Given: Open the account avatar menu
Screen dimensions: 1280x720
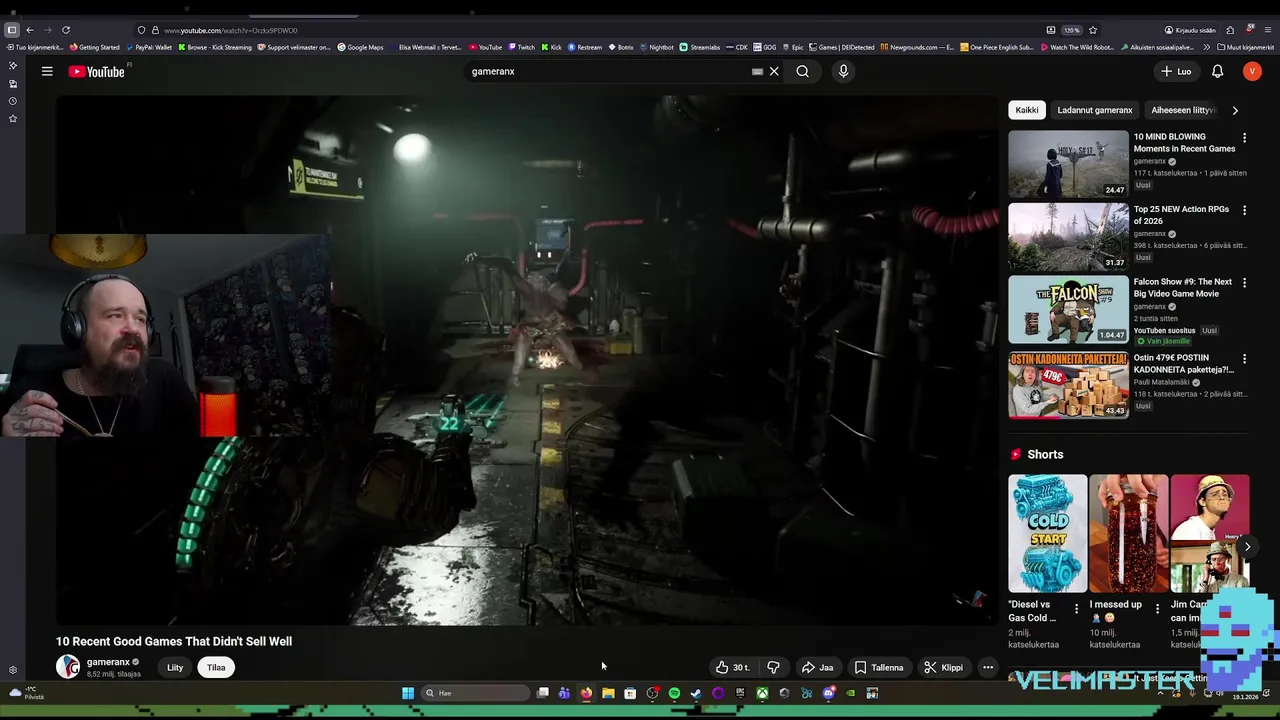Looking at the screenshot, I should [x=1252, y=71].
